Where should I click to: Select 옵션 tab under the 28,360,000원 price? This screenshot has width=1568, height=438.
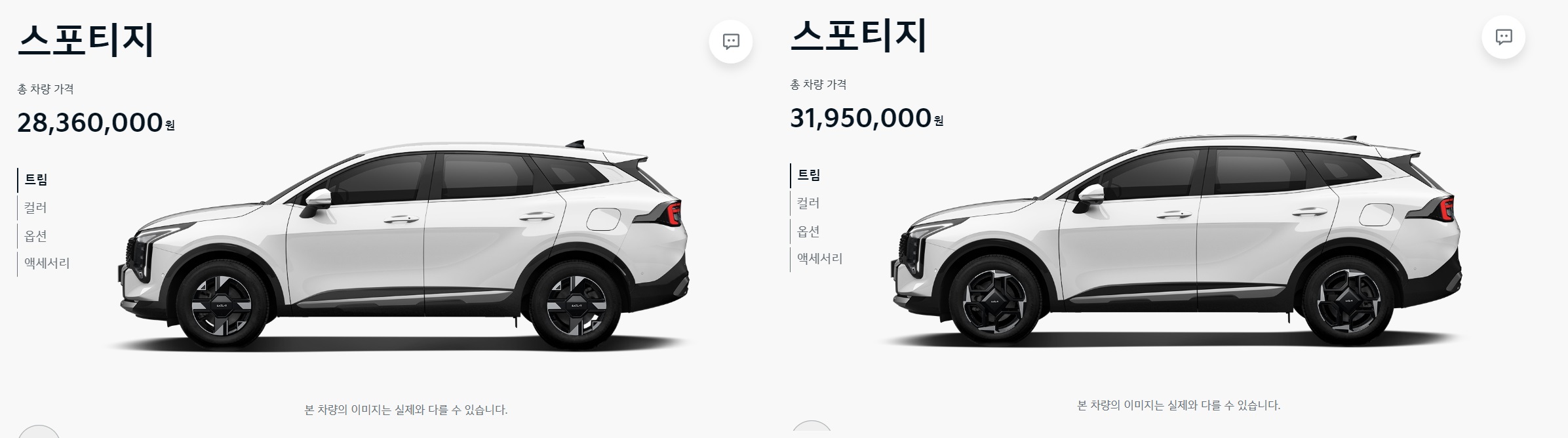click(35, 236)
